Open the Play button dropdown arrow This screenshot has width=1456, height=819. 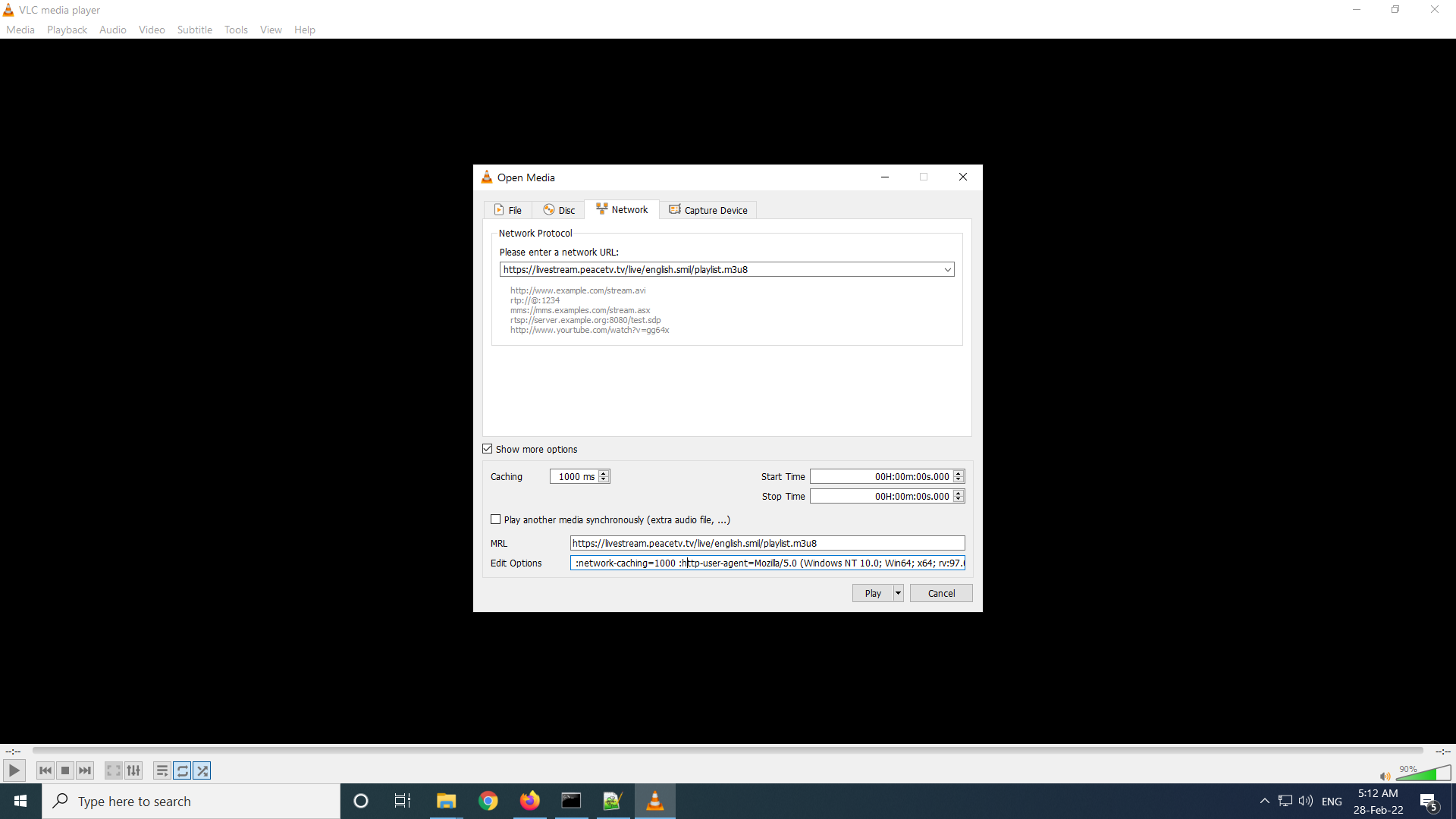pyautogui.click(x=897, y=592)
